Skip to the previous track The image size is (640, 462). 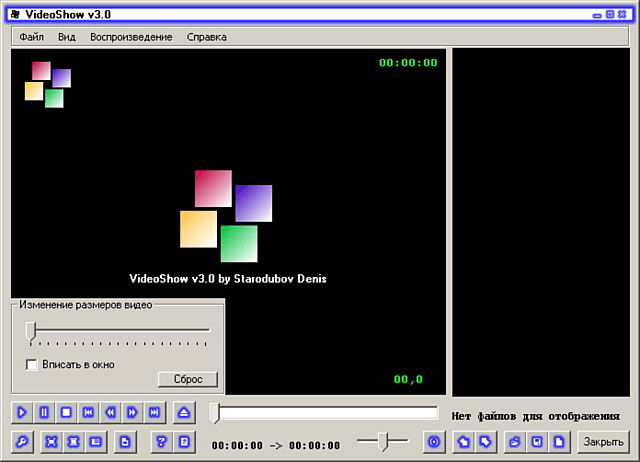click(88, 412)
